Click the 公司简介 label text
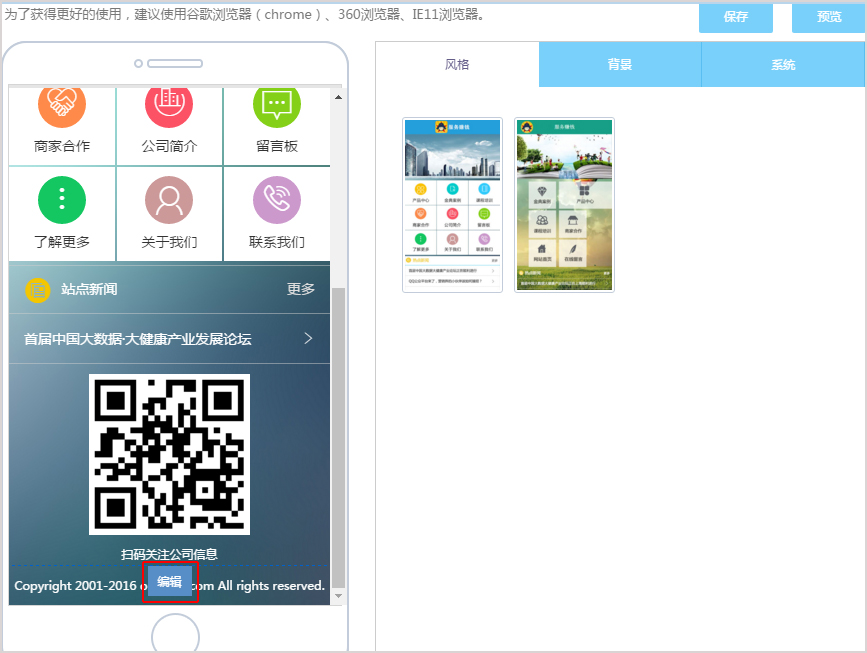 click(169, 146)
